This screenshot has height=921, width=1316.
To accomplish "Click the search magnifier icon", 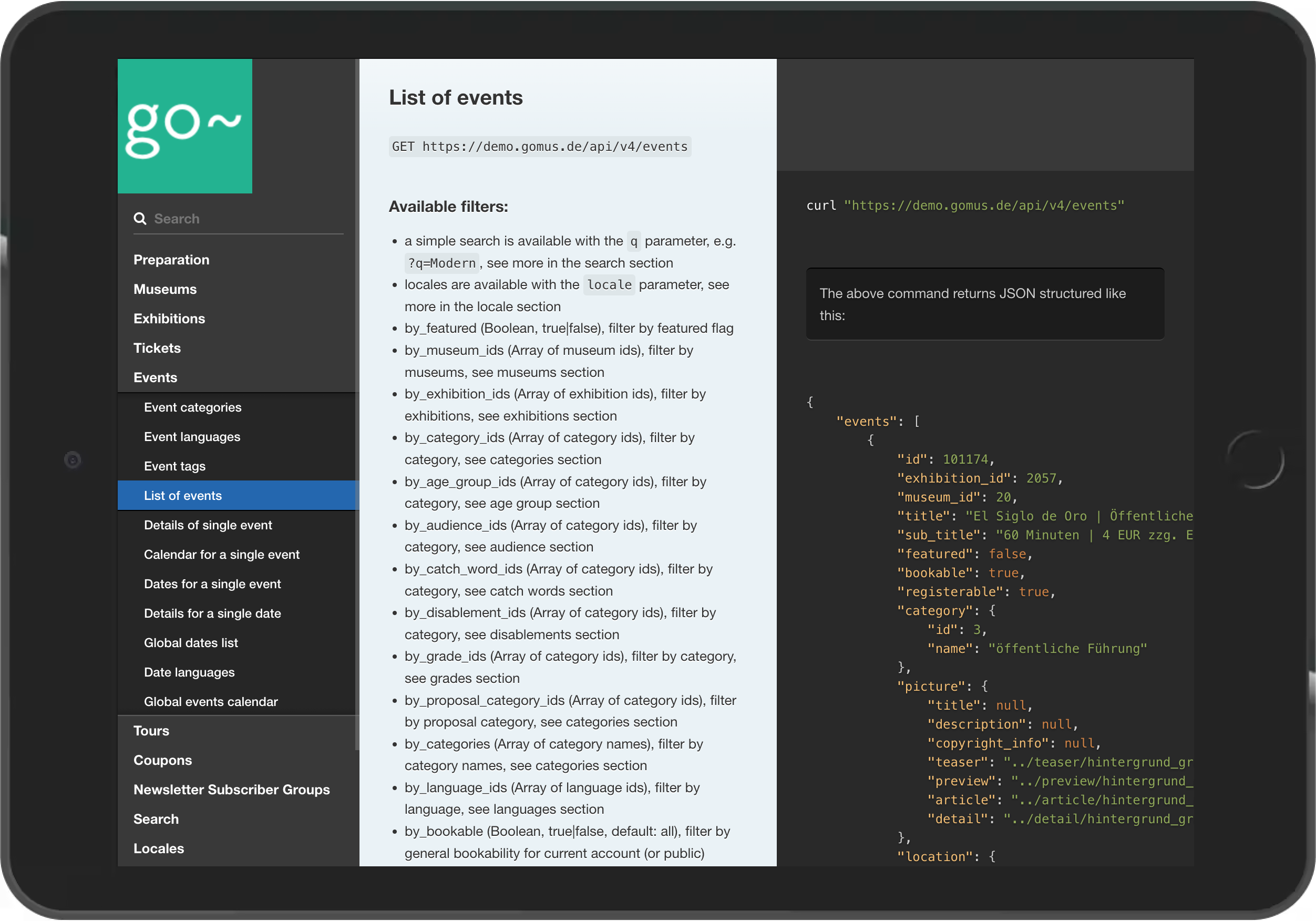I will pyautogui.click(x=141, y=217).
